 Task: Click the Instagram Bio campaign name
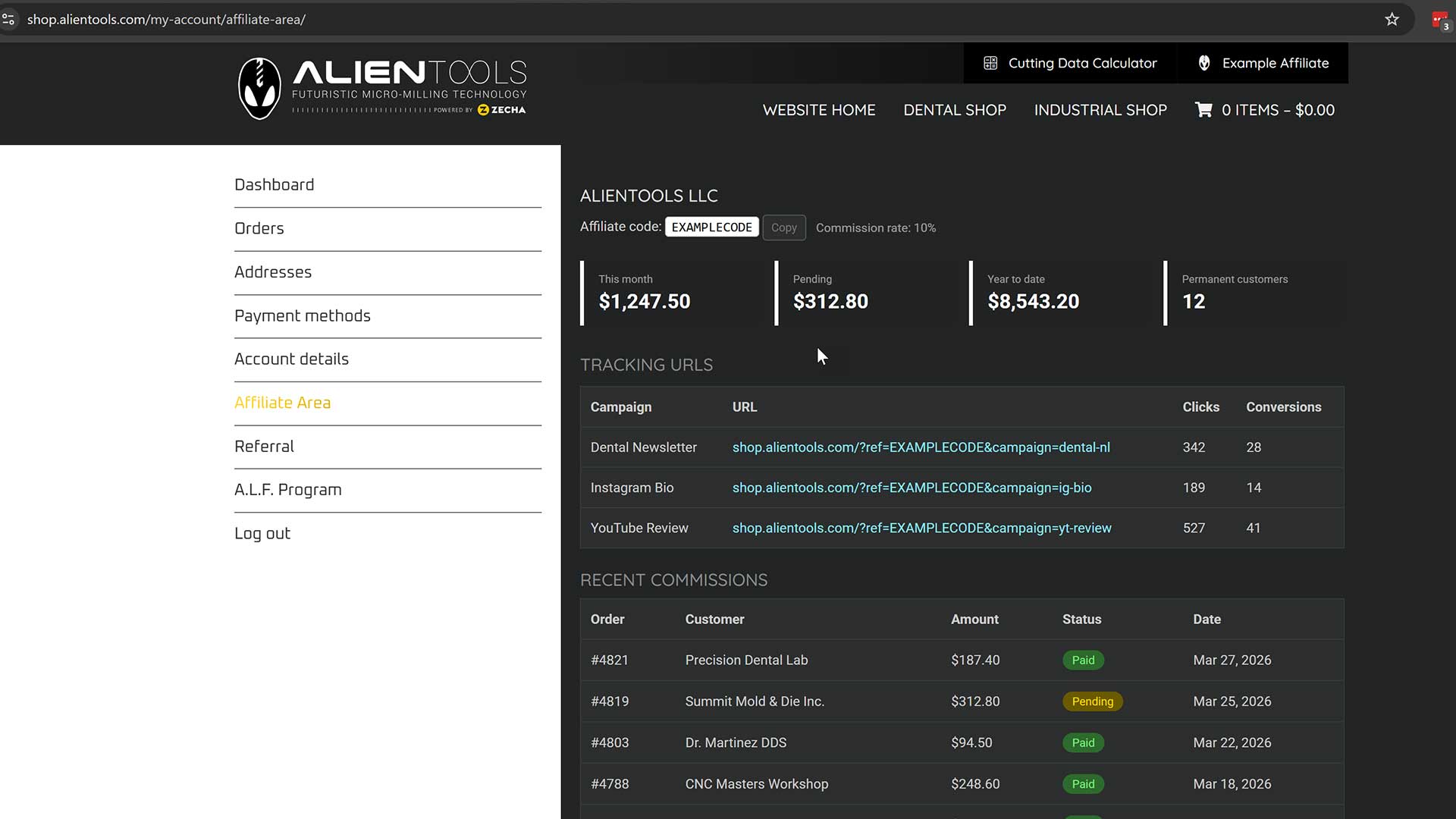(x=632, y=488)
